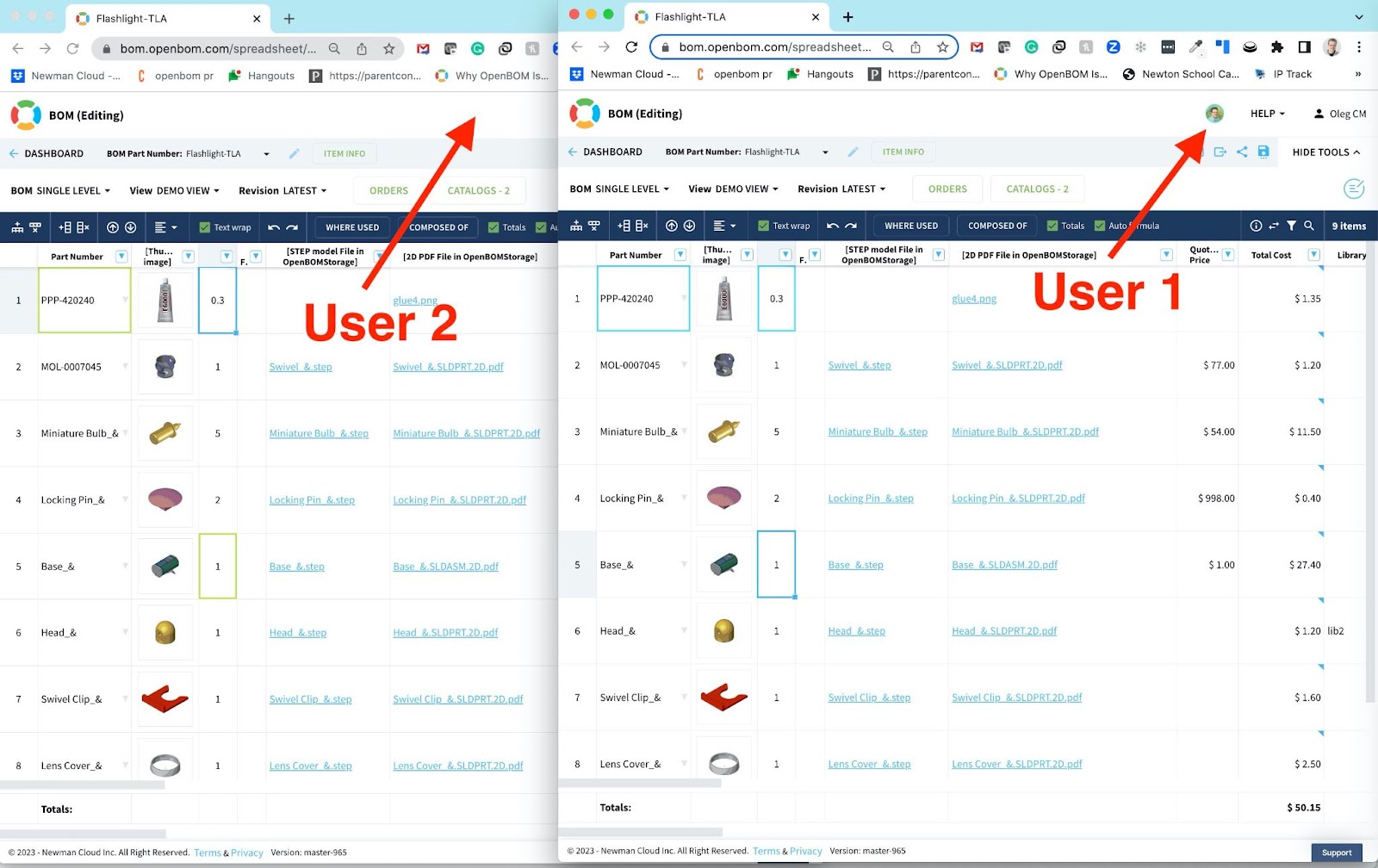Viewport: 1378px width, 868px height.
Task: Toggle Totals checkbox in left window
Action: tap(493, 227)
